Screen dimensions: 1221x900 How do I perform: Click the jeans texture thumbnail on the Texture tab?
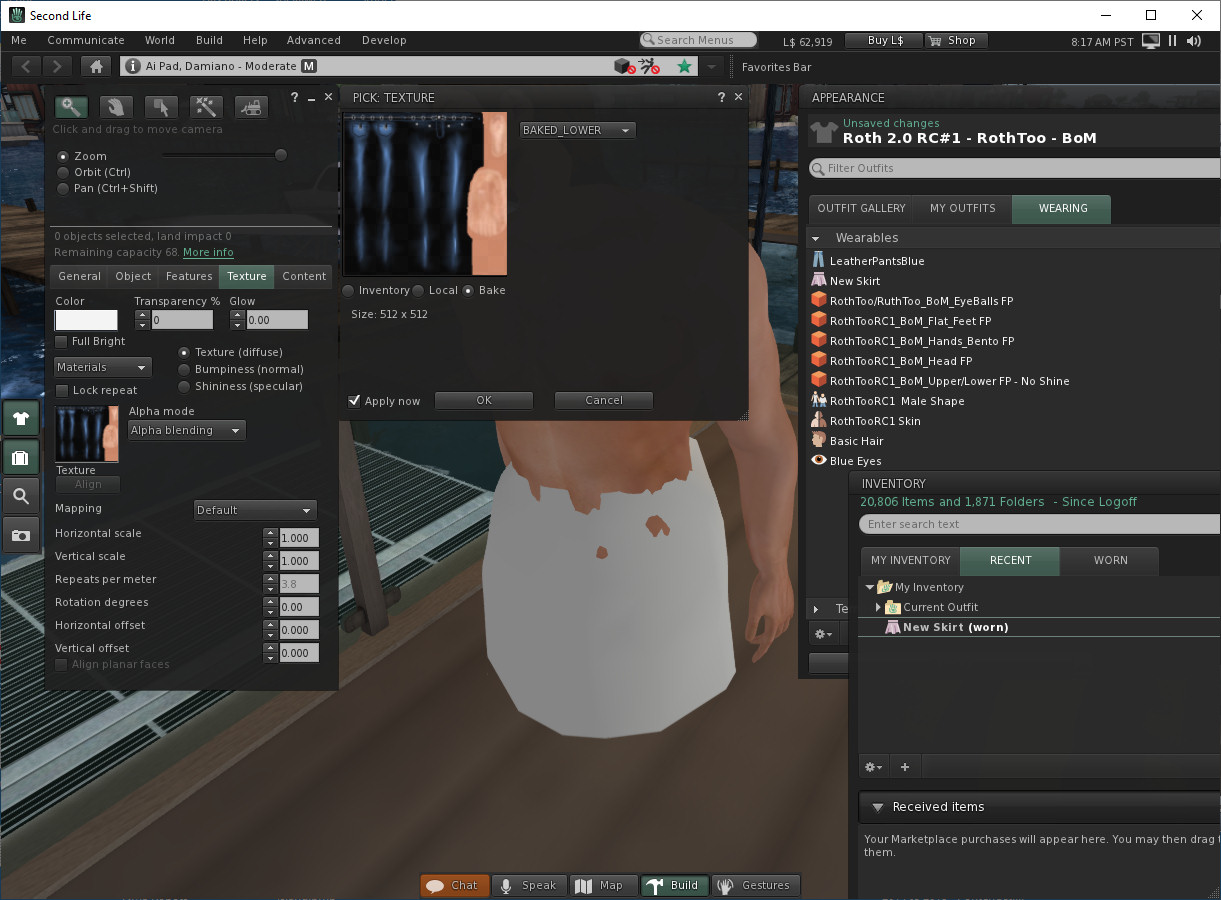point(86,433)
